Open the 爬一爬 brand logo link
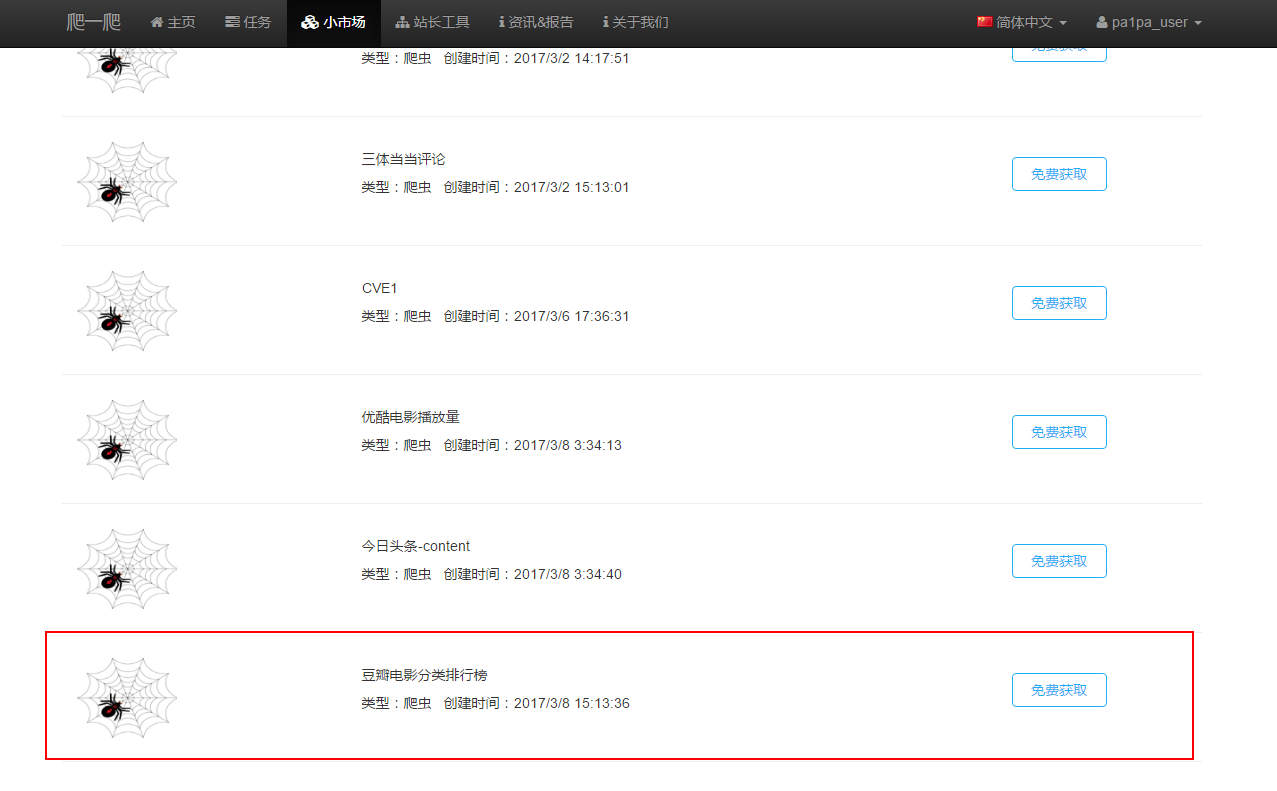The height and width of the screenshot is (791, 1277). (94, 22)
